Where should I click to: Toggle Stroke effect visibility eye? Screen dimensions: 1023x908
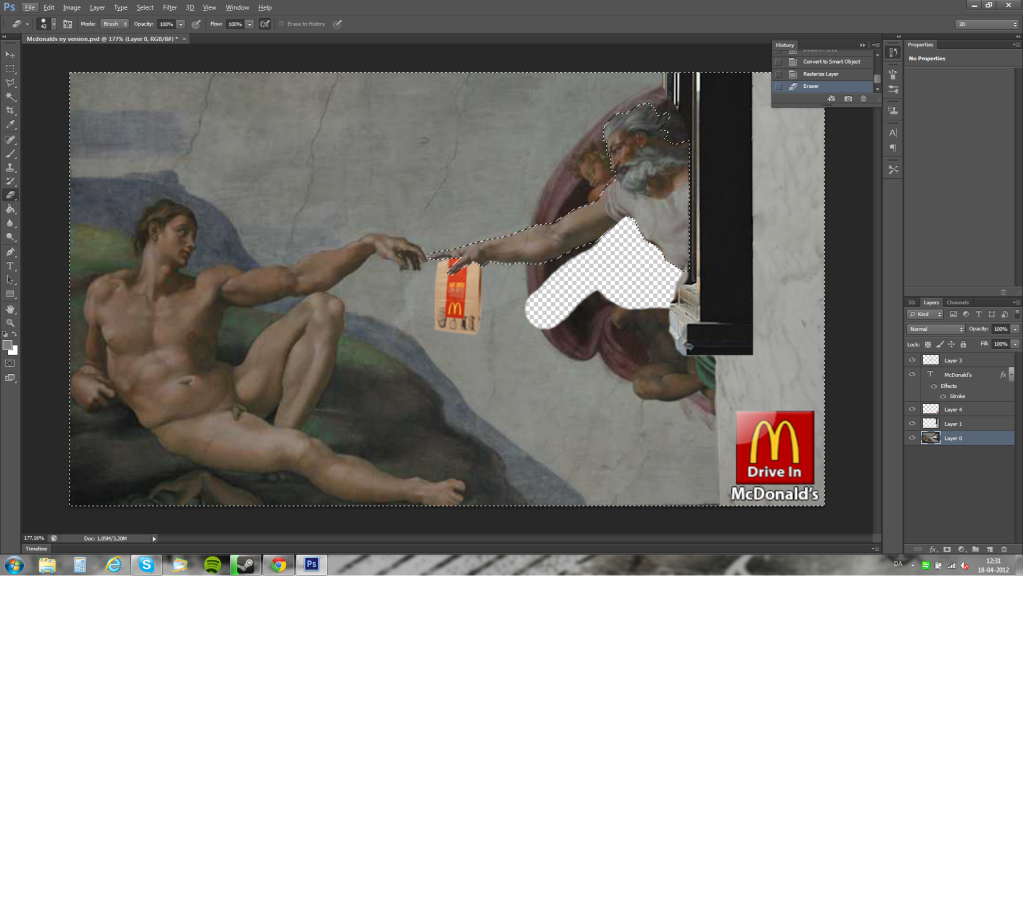[943, 397]
